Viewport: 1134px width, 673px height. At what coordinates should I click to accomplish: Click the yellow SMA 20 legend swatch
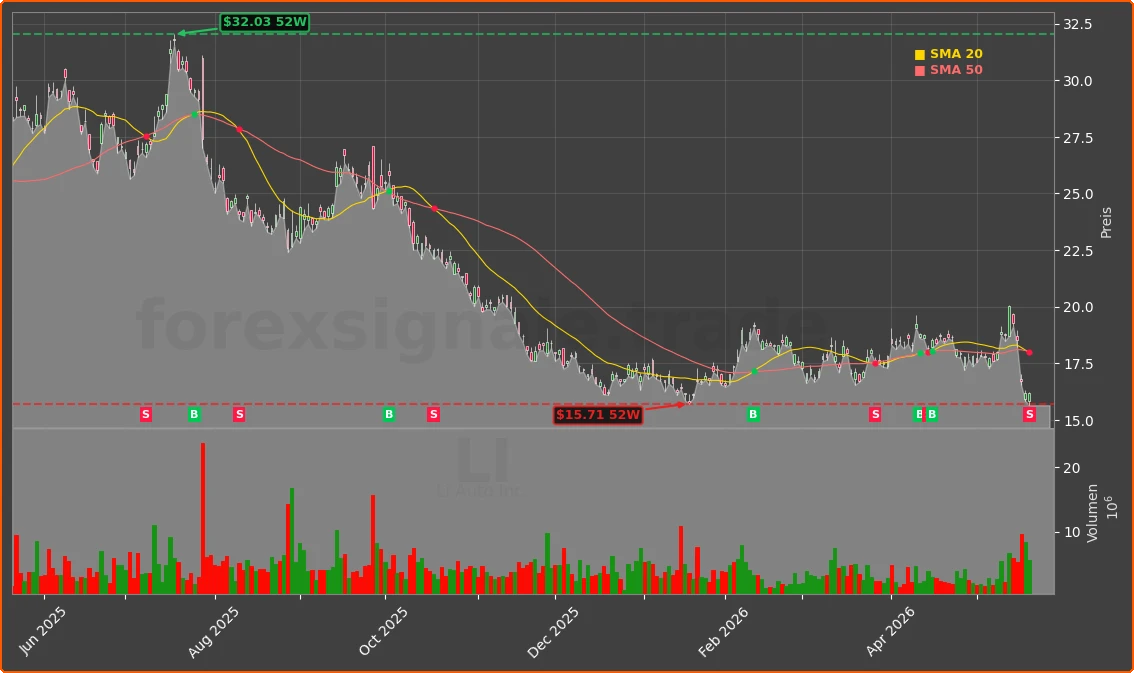coord(920,55)
